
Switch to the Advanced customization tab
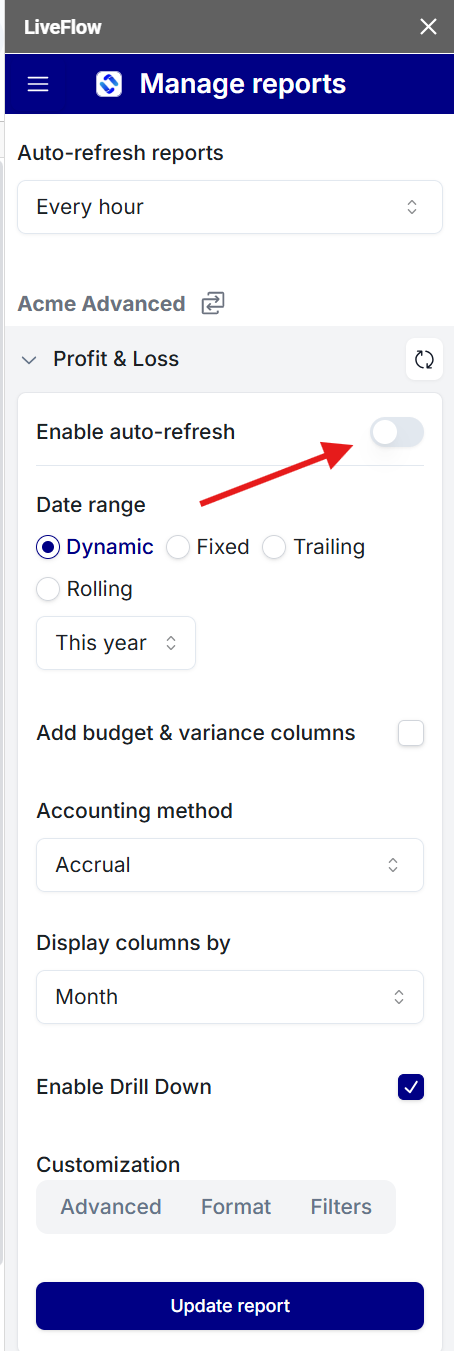pyautogui.click(x=111, y=1207)
